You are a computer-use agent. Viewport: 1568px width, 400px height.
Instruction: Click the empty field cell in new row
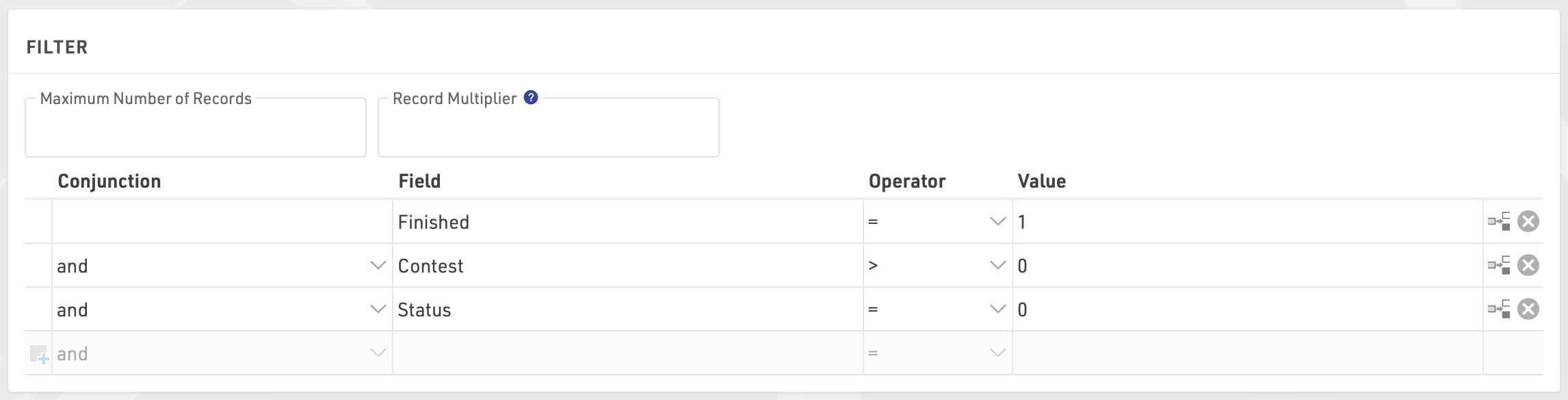pos(627,353)
